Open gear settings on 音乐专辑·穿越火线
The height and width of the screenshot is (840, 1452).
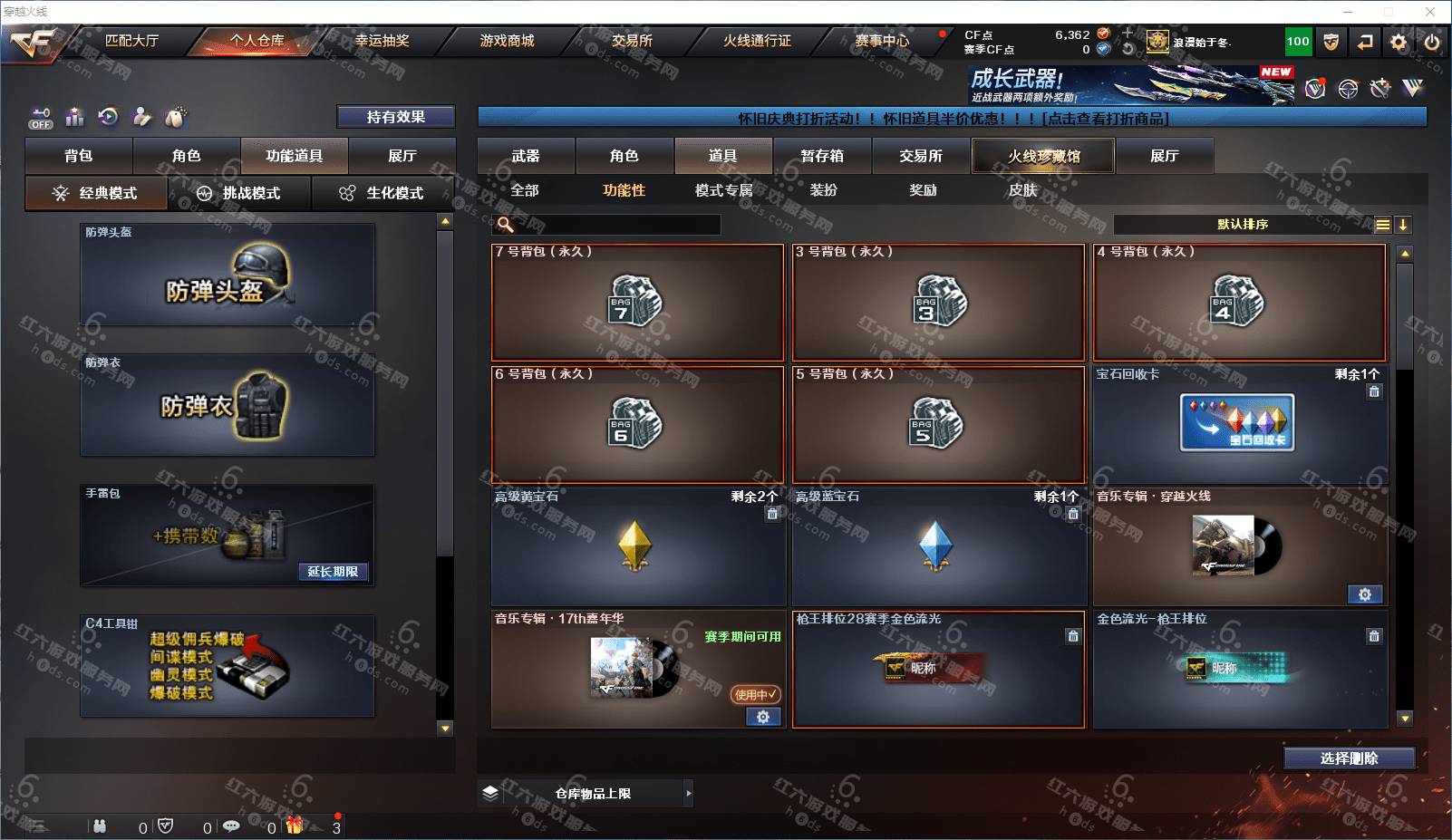(1365, 594)
